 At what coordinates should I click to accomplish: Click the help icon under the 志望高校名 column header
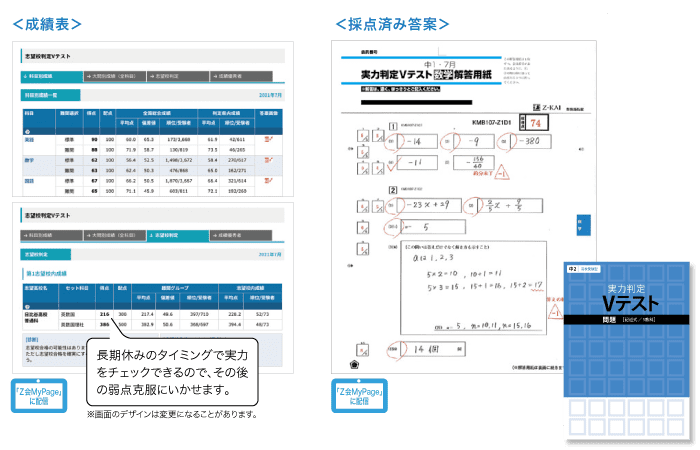coord(27,307)
